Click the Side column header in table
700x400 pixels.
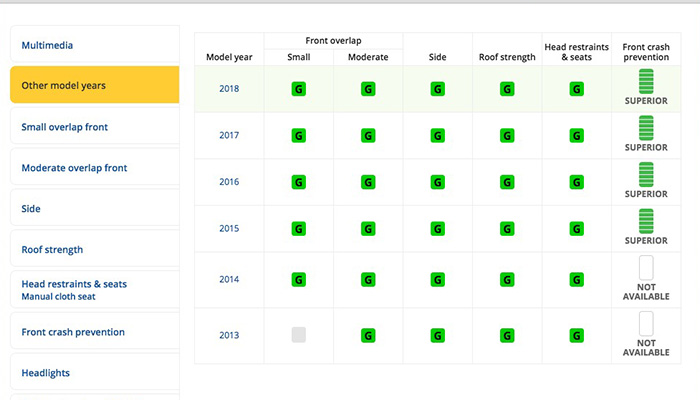coord(438,57)
